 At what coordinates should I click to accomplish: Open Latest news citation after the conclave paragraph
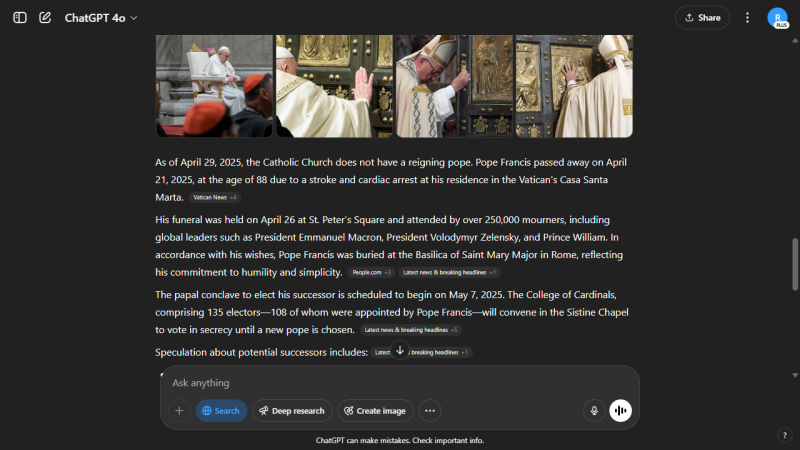pos(411,330)
